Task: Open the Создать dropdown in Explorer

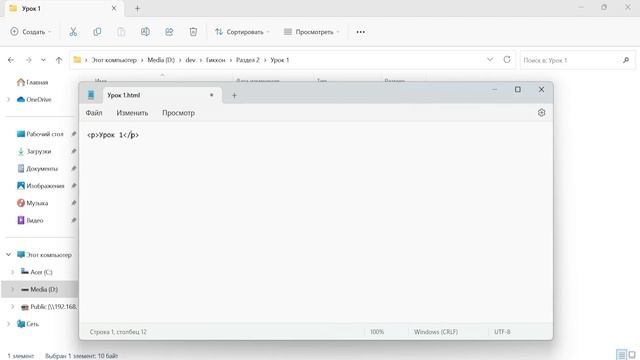Action: pos(31,32)
